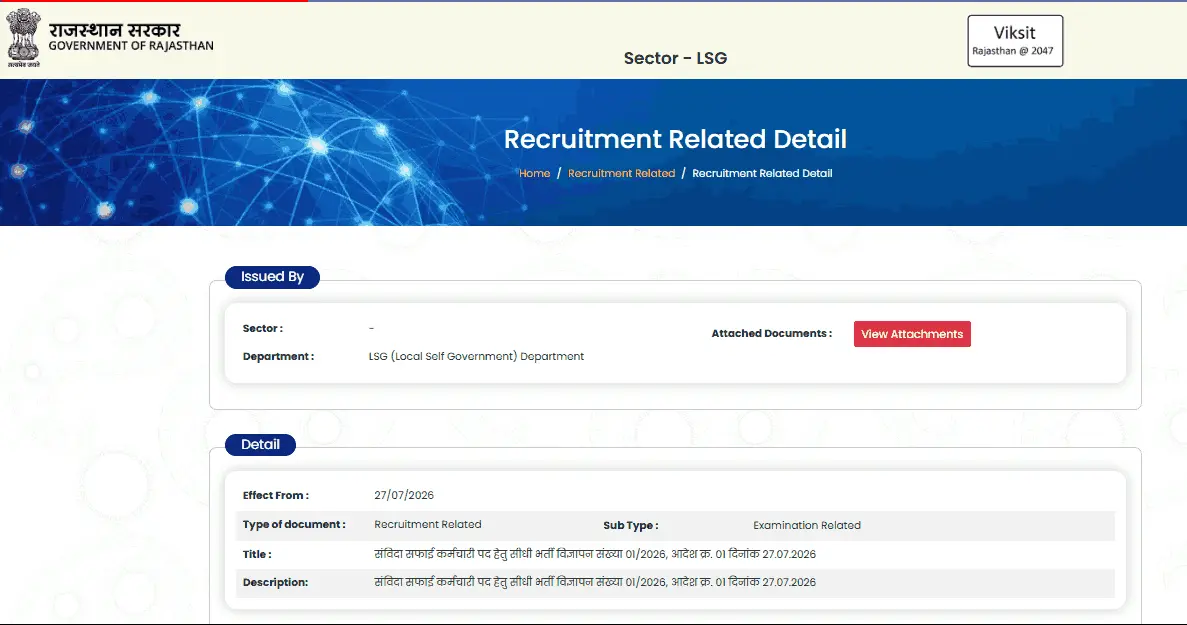
Task: Click the Sub Type field label
Action: tap(631, 525)
